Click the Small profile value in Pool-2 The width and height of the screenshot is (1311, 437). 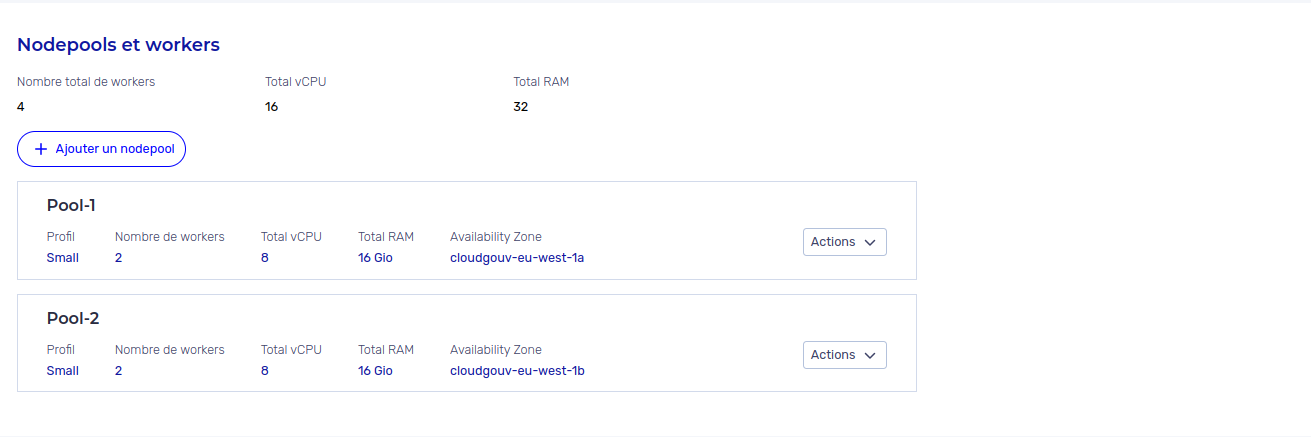click(x=63, y=371)
